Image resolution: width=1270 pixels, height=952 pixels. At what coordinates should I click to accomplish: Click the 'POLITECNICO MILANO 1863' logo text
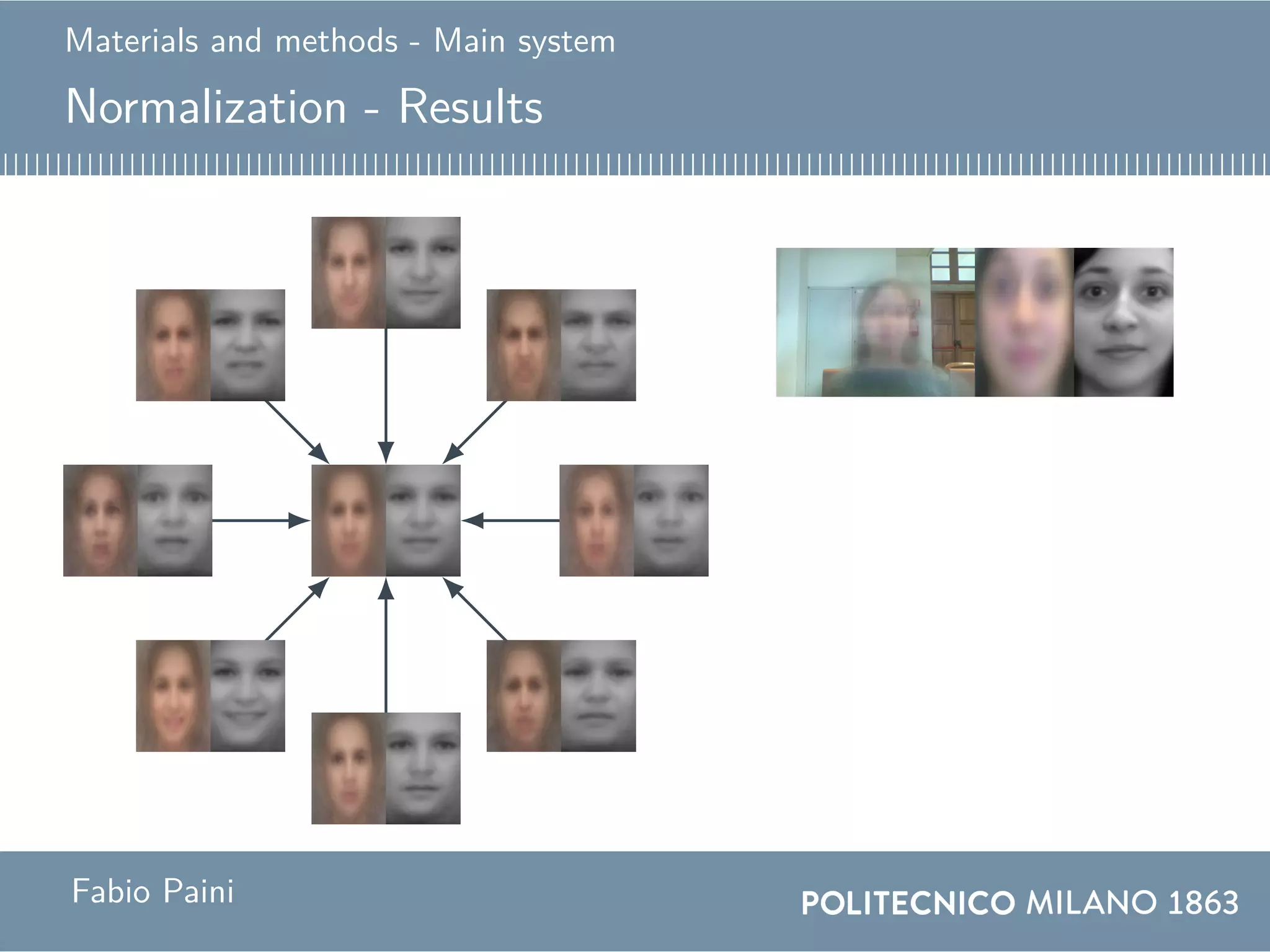point(1020,902)
